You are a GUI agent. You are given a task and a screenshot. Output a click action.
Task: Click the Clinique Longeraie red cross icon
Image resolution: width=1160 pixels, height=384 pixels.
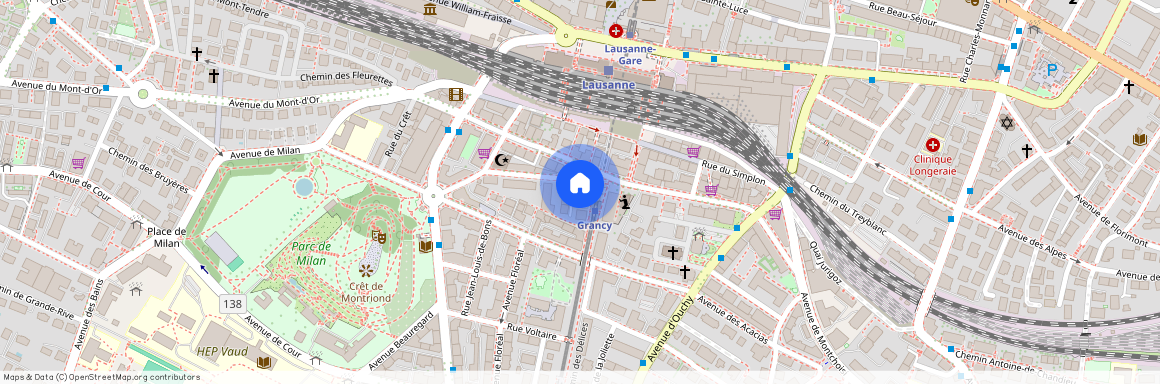pos(932,145)
